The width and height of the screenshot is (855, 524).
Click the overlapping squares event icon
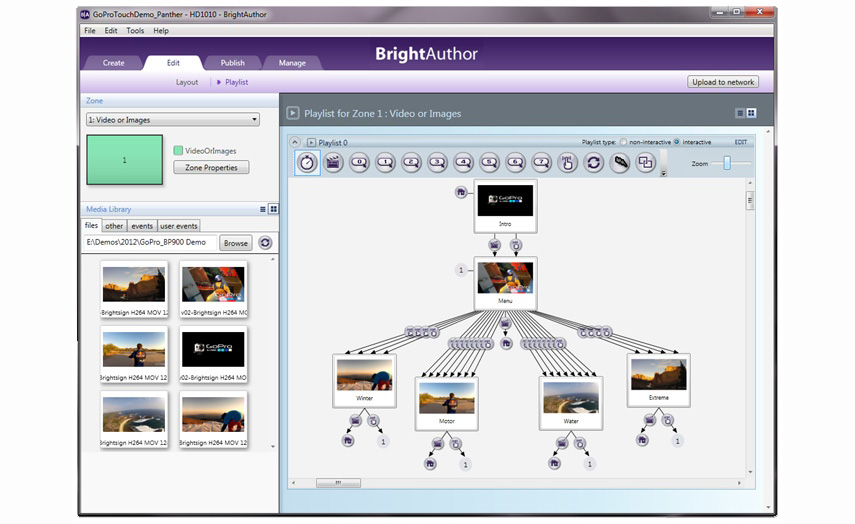pos(646,162)
